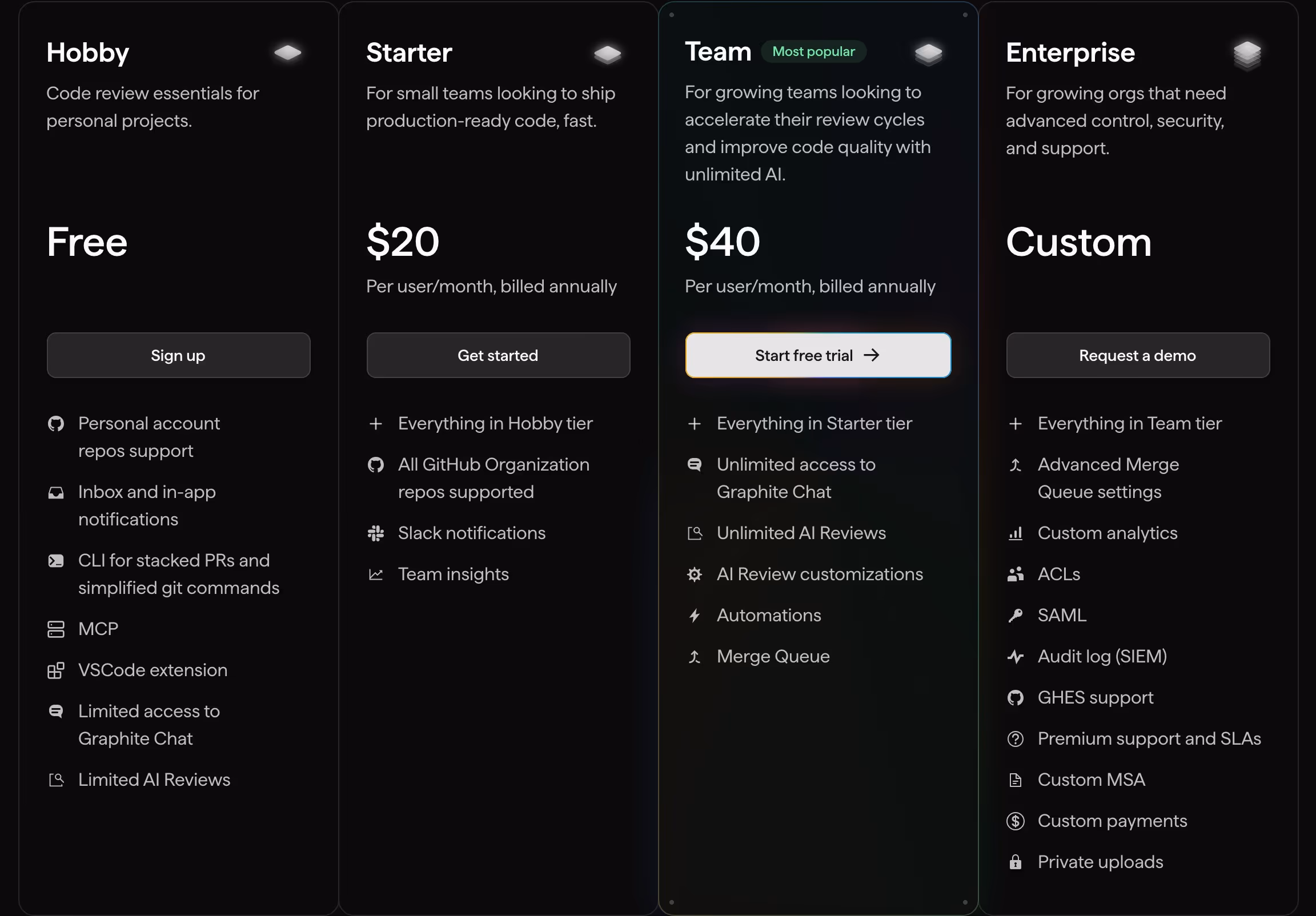Click document icon beside Custom MSA

point(1015,780)
